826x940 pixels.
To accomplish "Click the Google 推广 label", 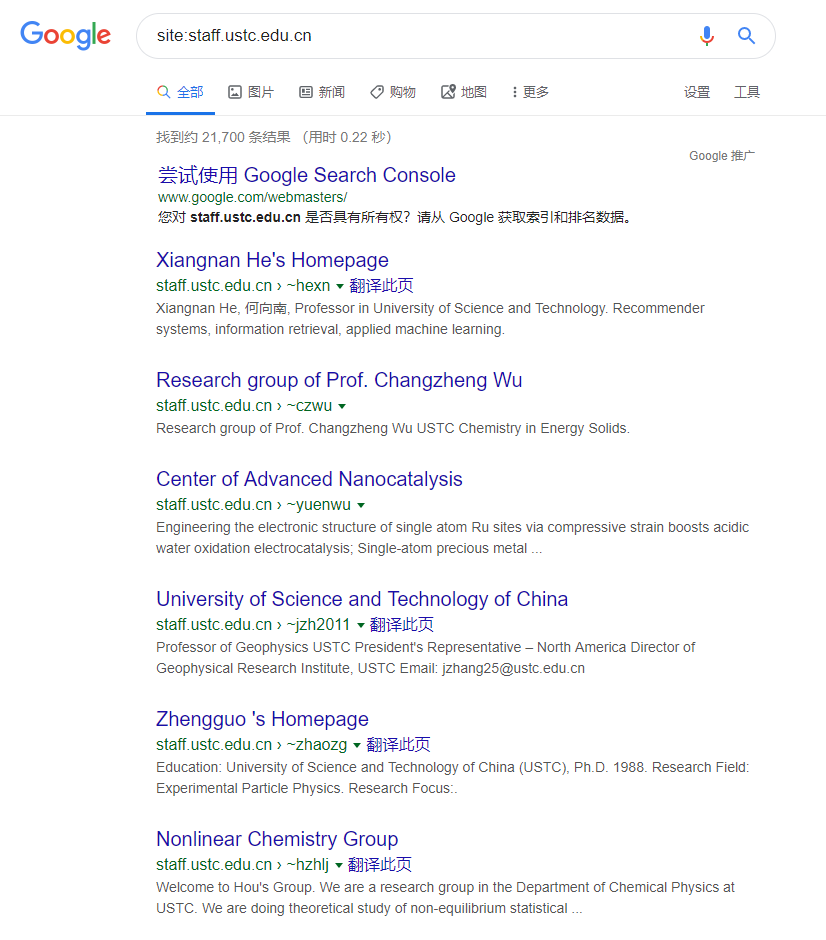I will coord(722,156).
